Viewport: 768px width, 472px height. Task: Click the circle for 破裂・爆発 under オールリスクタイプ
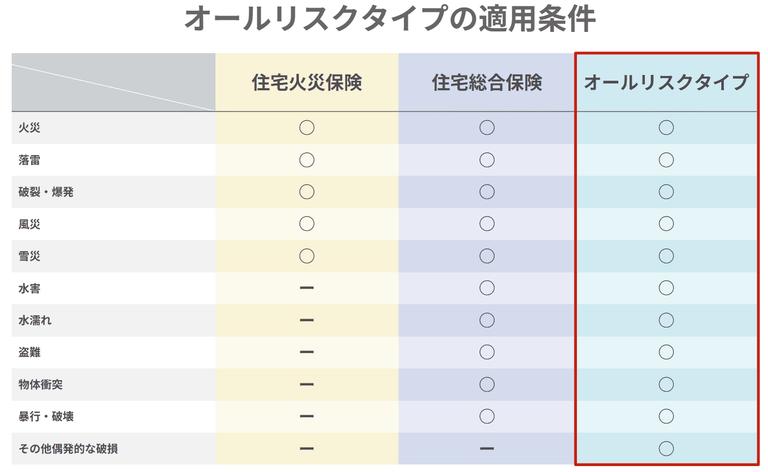click(666, 191)
